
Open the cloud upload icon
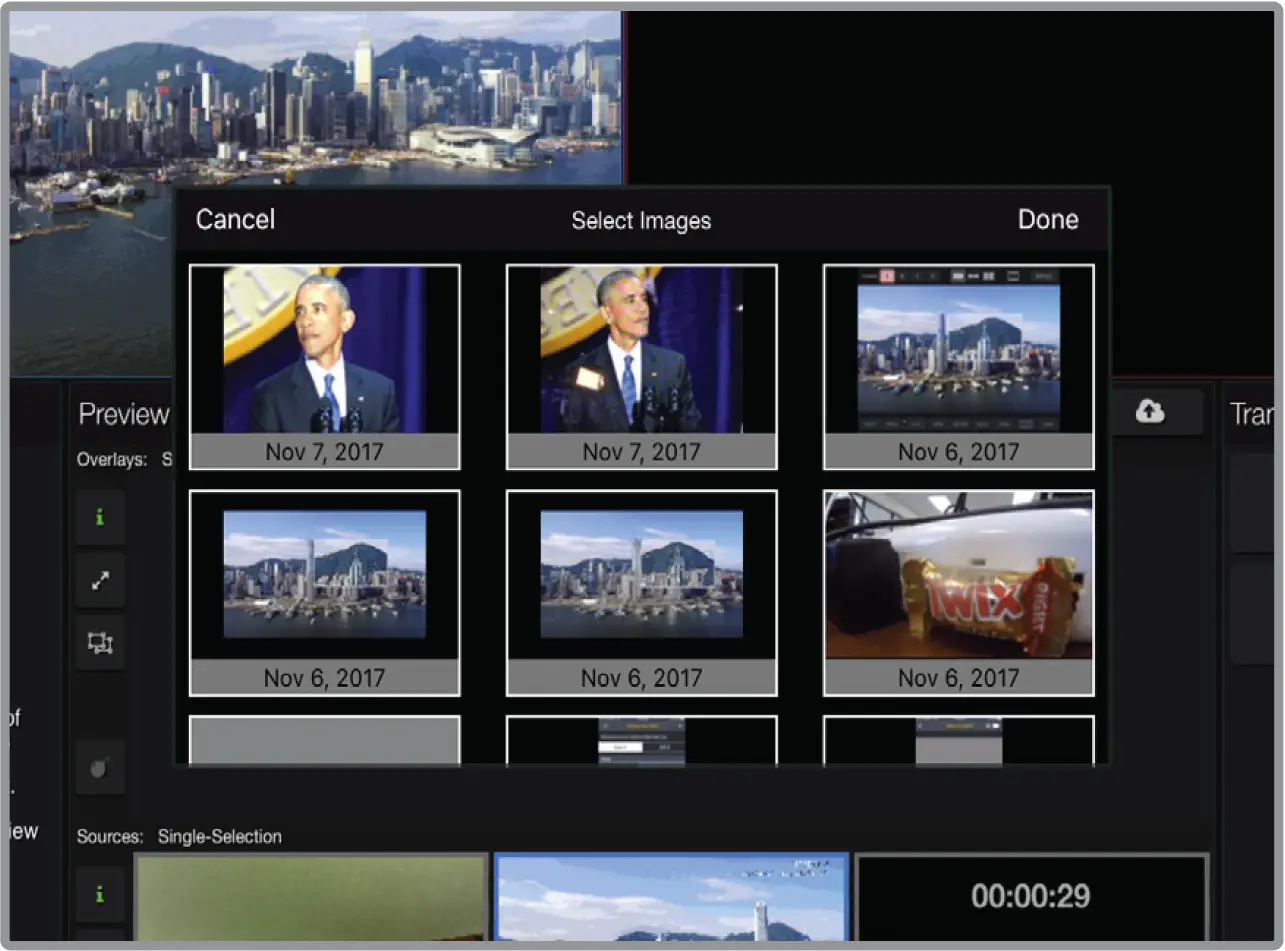(1150, 411)
